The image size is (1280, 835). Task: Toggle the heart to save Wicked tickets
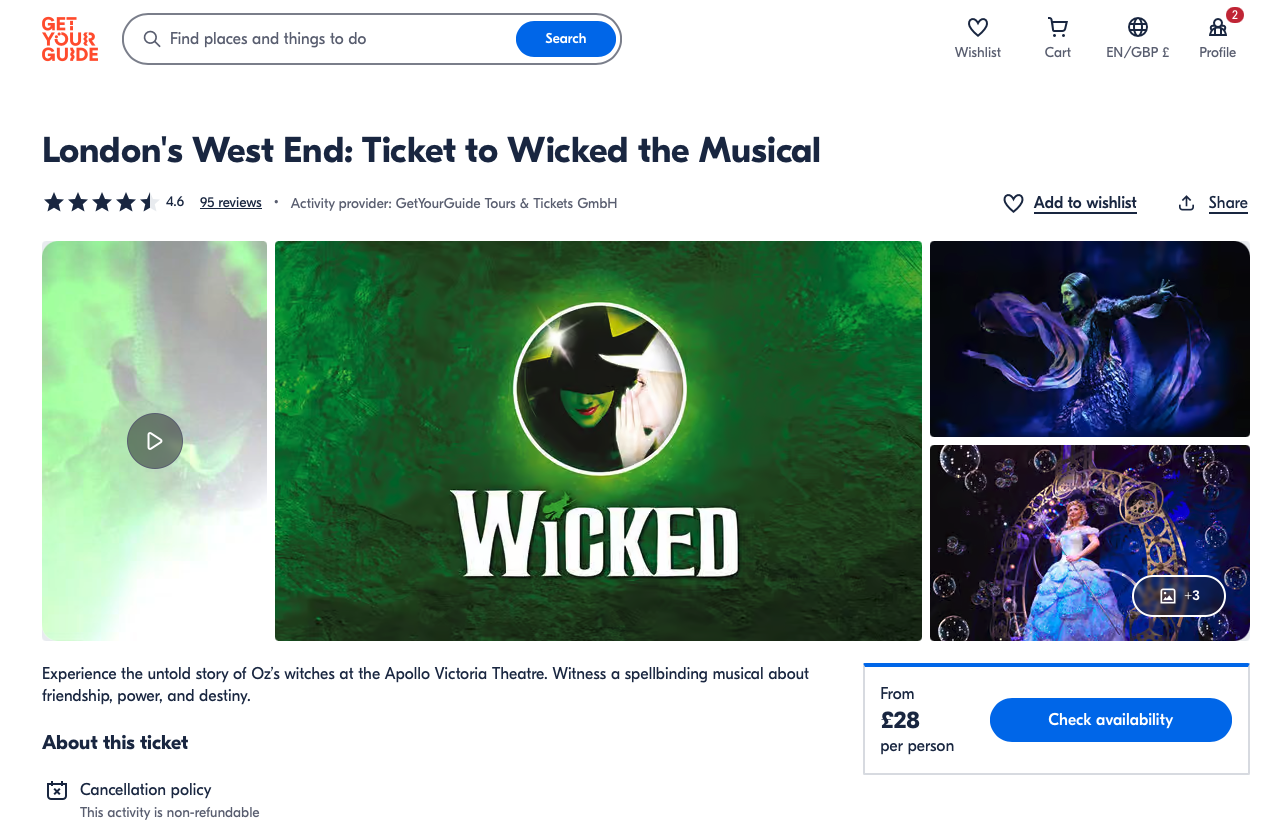1013,202
